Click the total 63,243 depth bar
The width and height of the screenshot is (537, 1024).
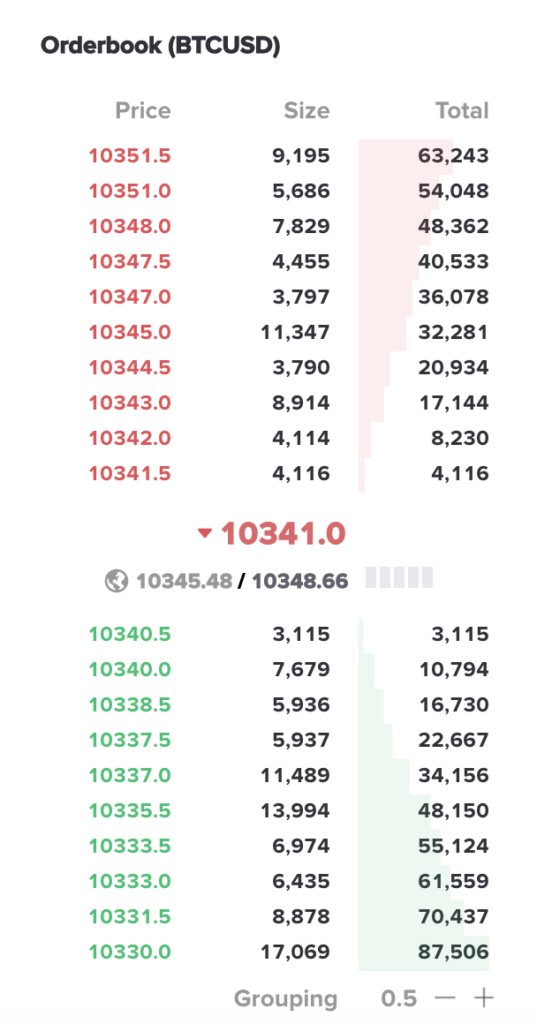[423, 156]
